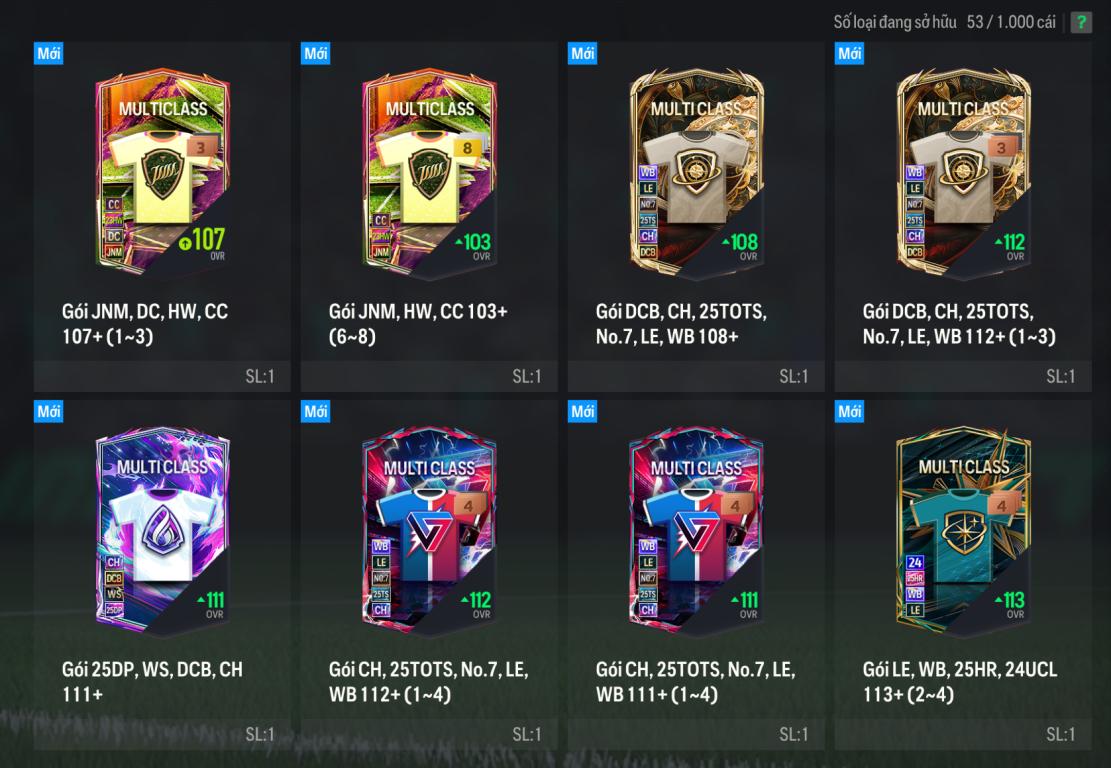Click the Mới badge on the 113+ pack
This screenshot has height=768, width=1111.
[x=850, y=411]
